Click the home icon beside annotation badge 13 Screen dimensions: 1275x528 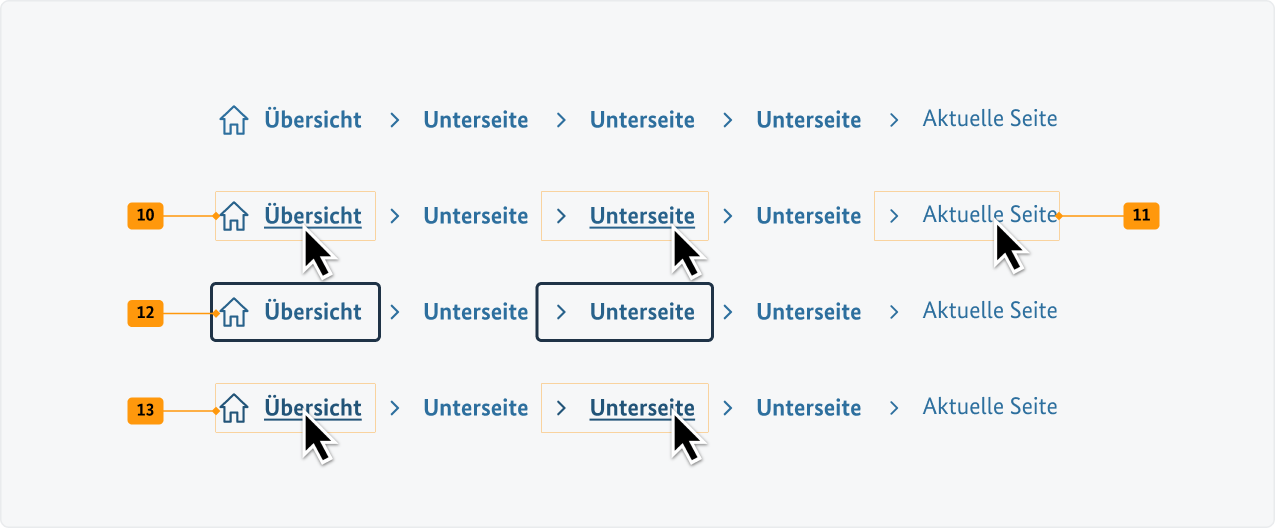click(233, 408)
